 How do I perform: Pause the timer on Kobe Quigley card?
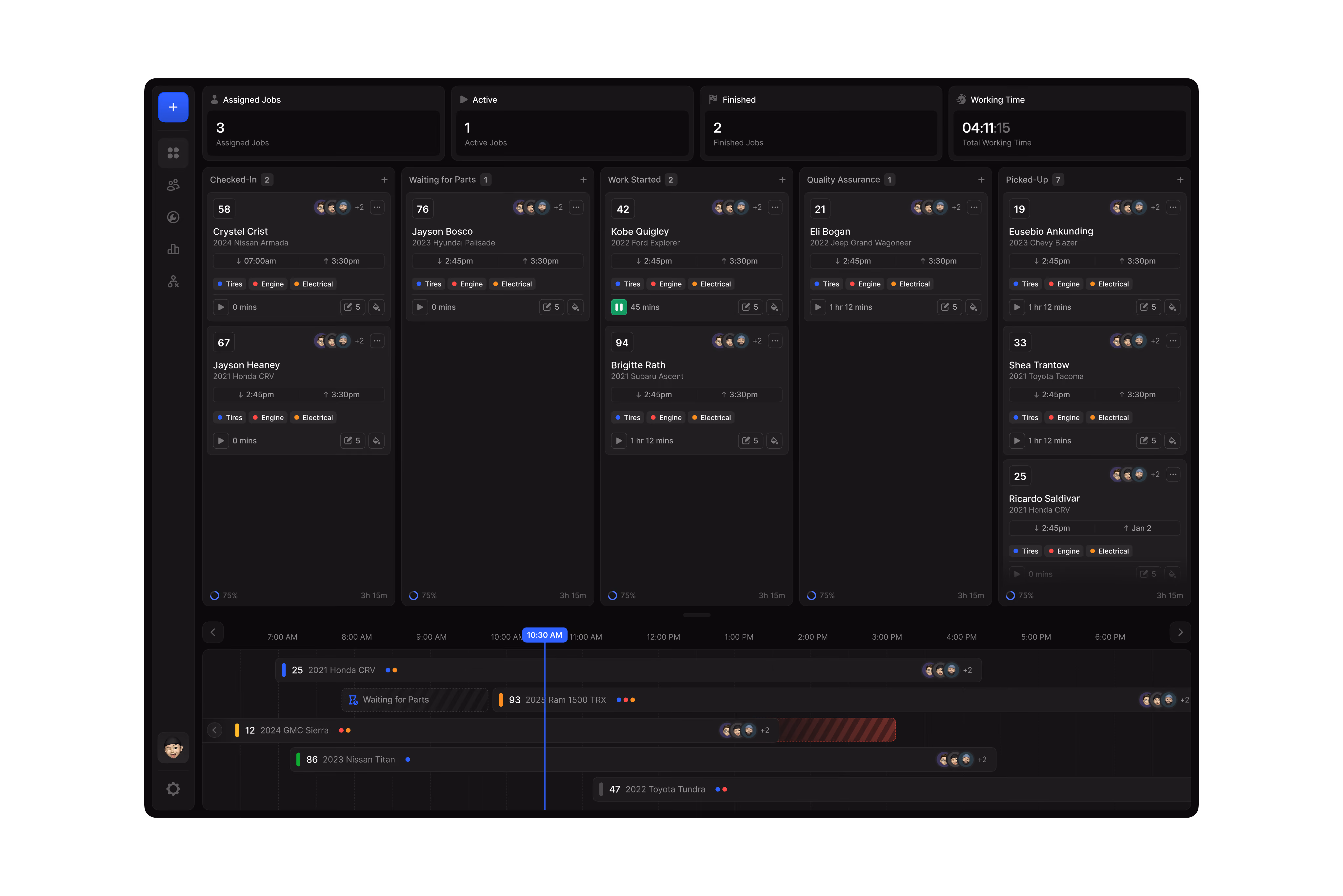click(619, 307)
